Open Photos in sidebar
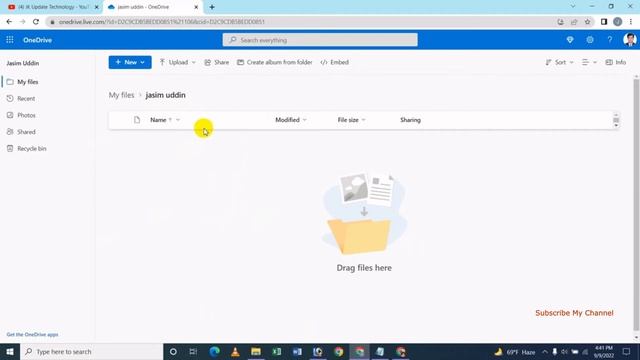Image resolution: width=640 pixels, height=360 pixels. click(x=26, y=116)
